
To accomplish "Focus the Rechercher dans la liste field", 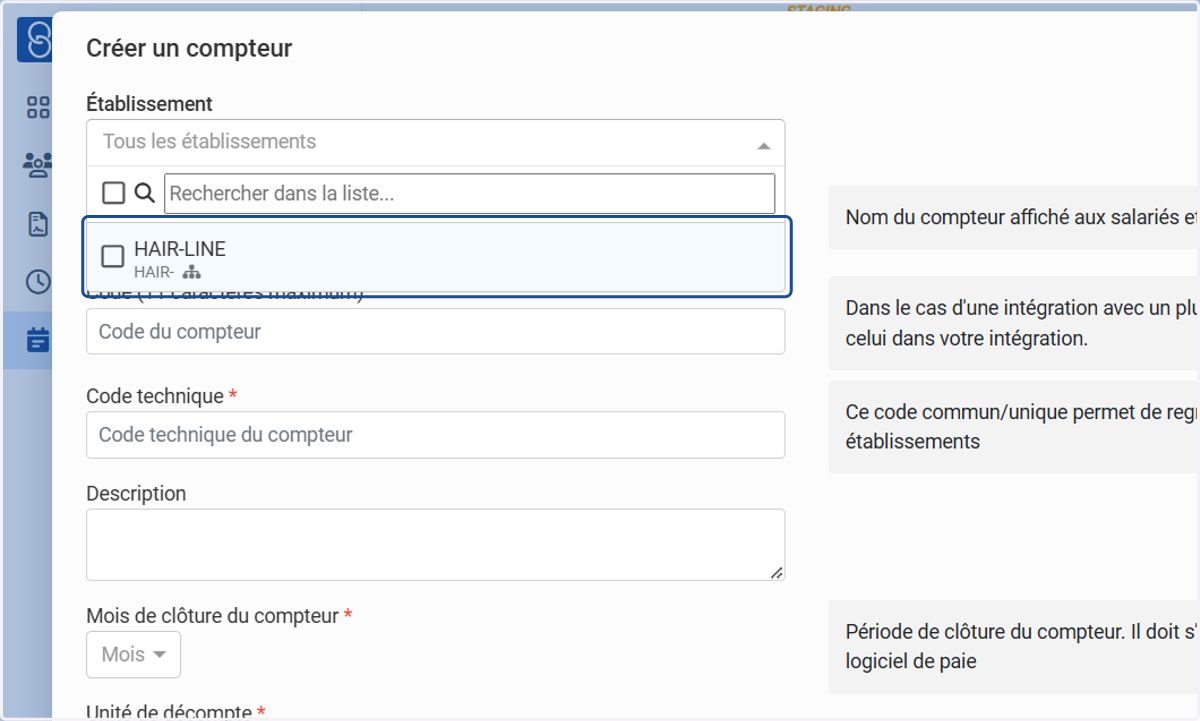I will click(x=469, y=194).
